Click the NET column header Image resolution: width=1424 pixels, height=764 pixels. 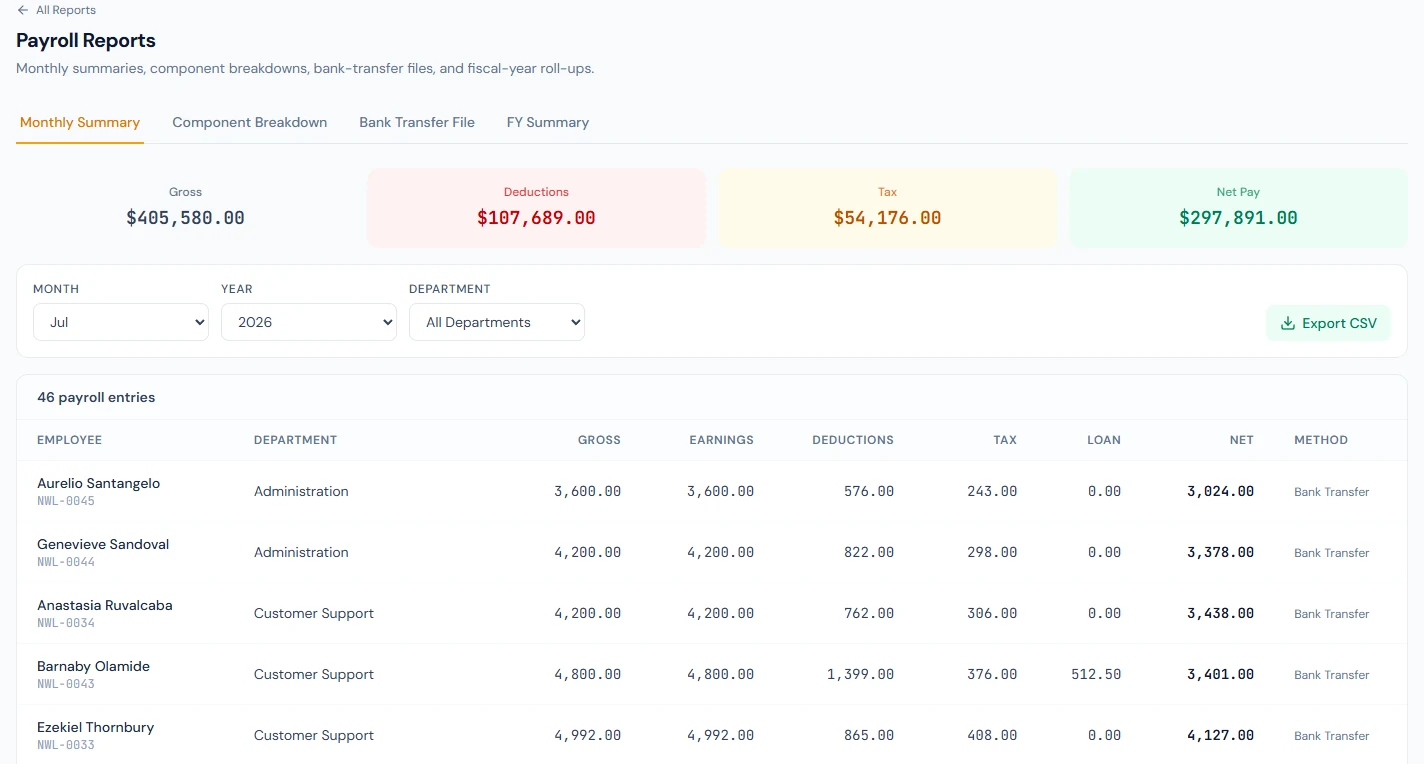(x=1242, y=440)
